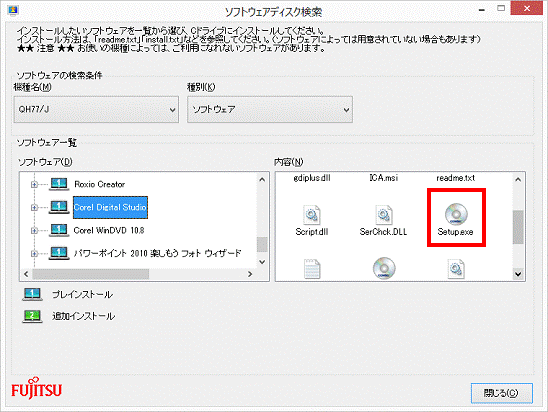Screen dimensions: 548x412
Task: Select the Script.dll file icon
Action: 311,215
